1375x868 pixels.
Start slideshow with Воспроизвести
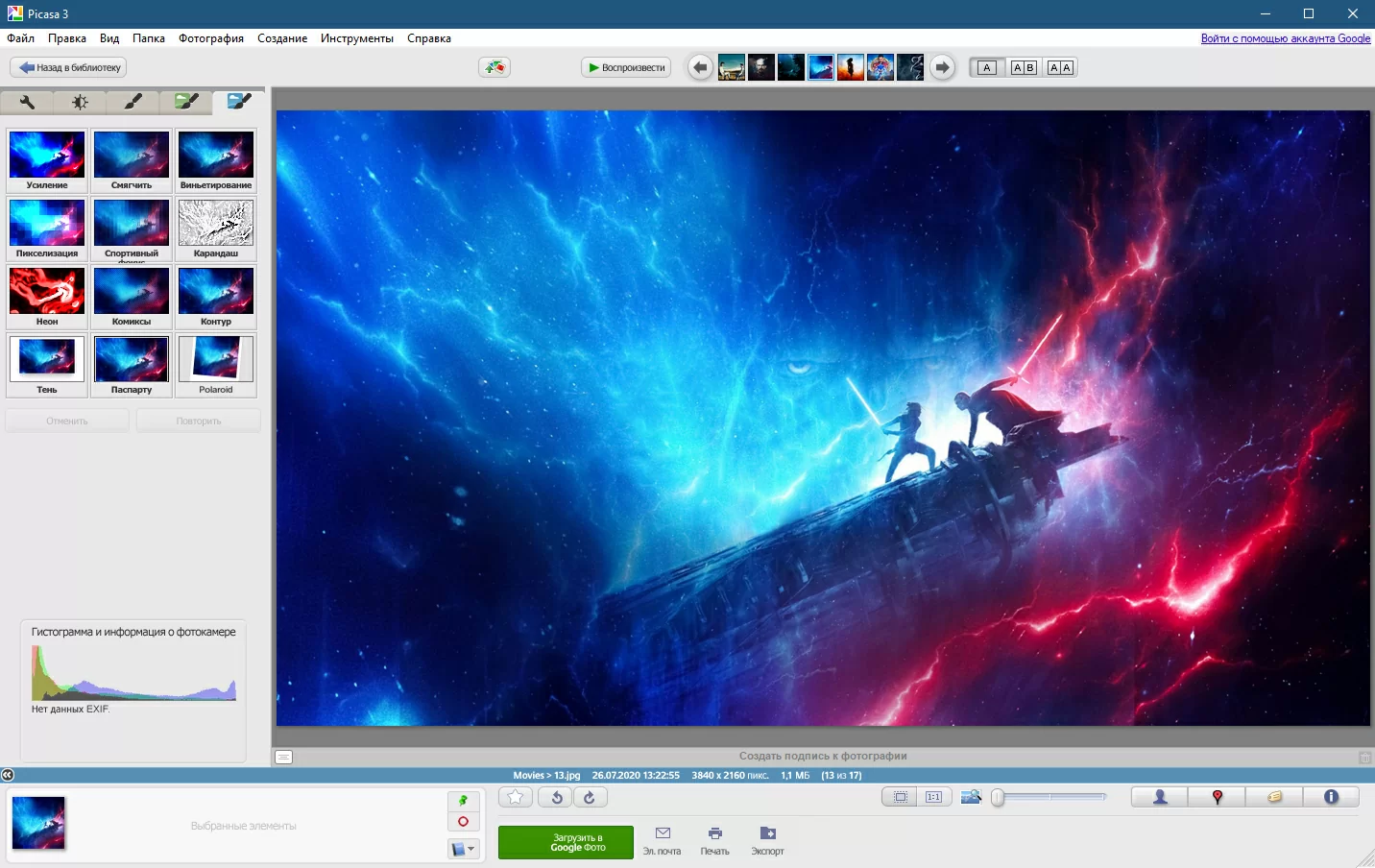tap(626, 67)
